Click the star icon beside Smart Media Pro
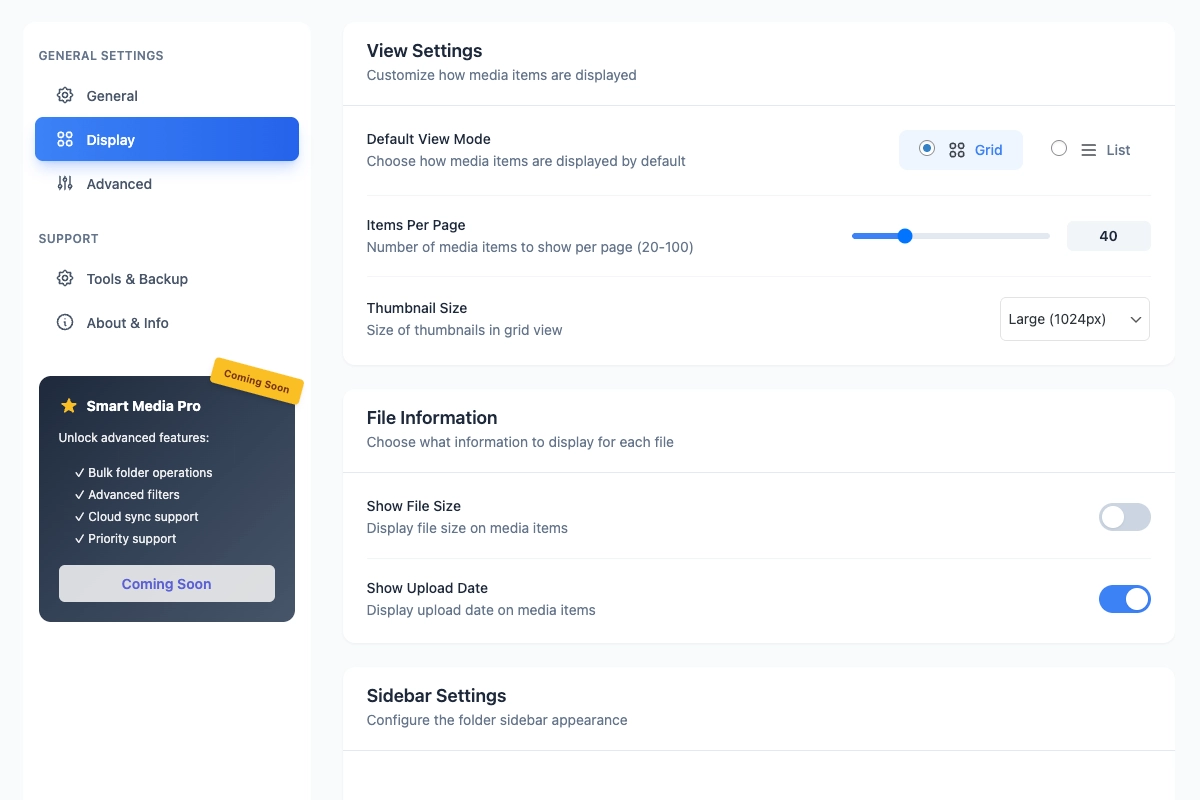 tap(68, 406)
